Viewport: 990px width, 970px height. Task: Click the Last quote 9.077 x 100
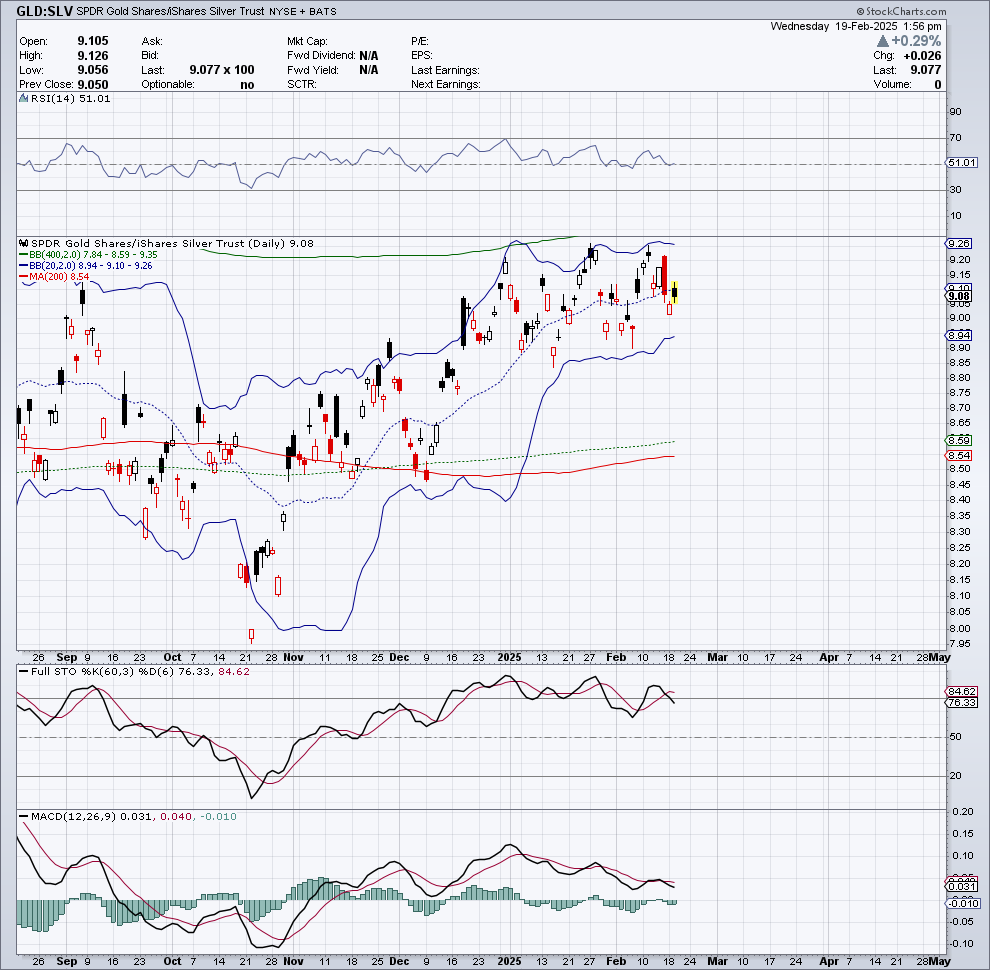click(x=222, y=70)
